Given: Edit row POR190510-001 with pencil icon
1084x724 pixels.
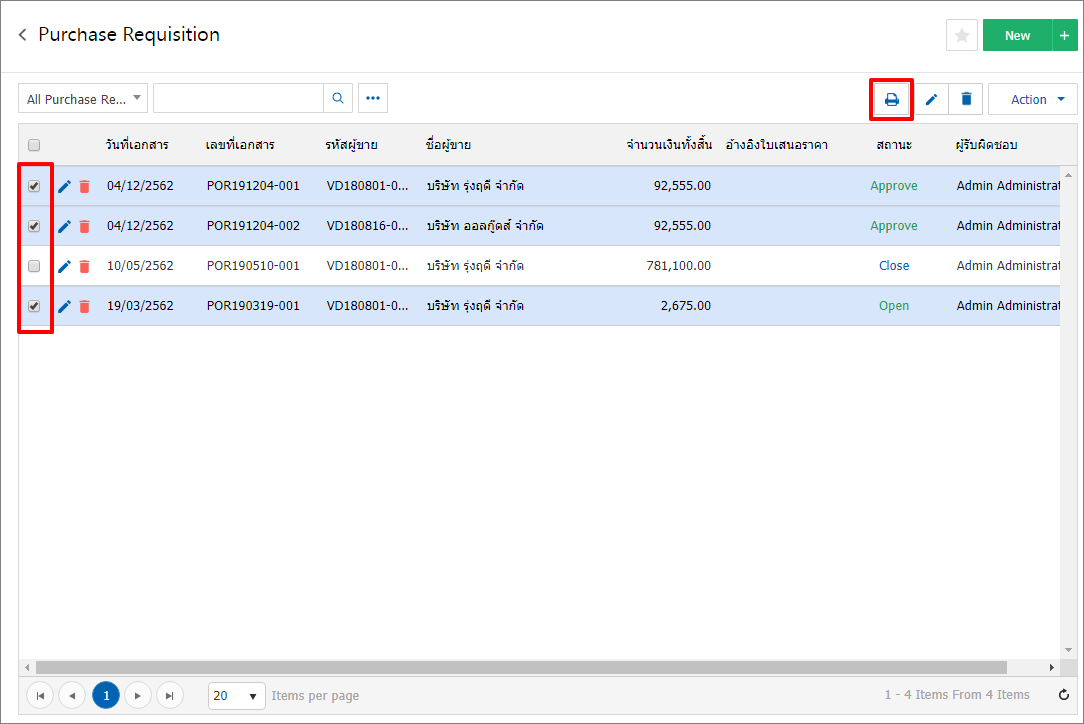Looking at the screenshot, I should 64,266.
